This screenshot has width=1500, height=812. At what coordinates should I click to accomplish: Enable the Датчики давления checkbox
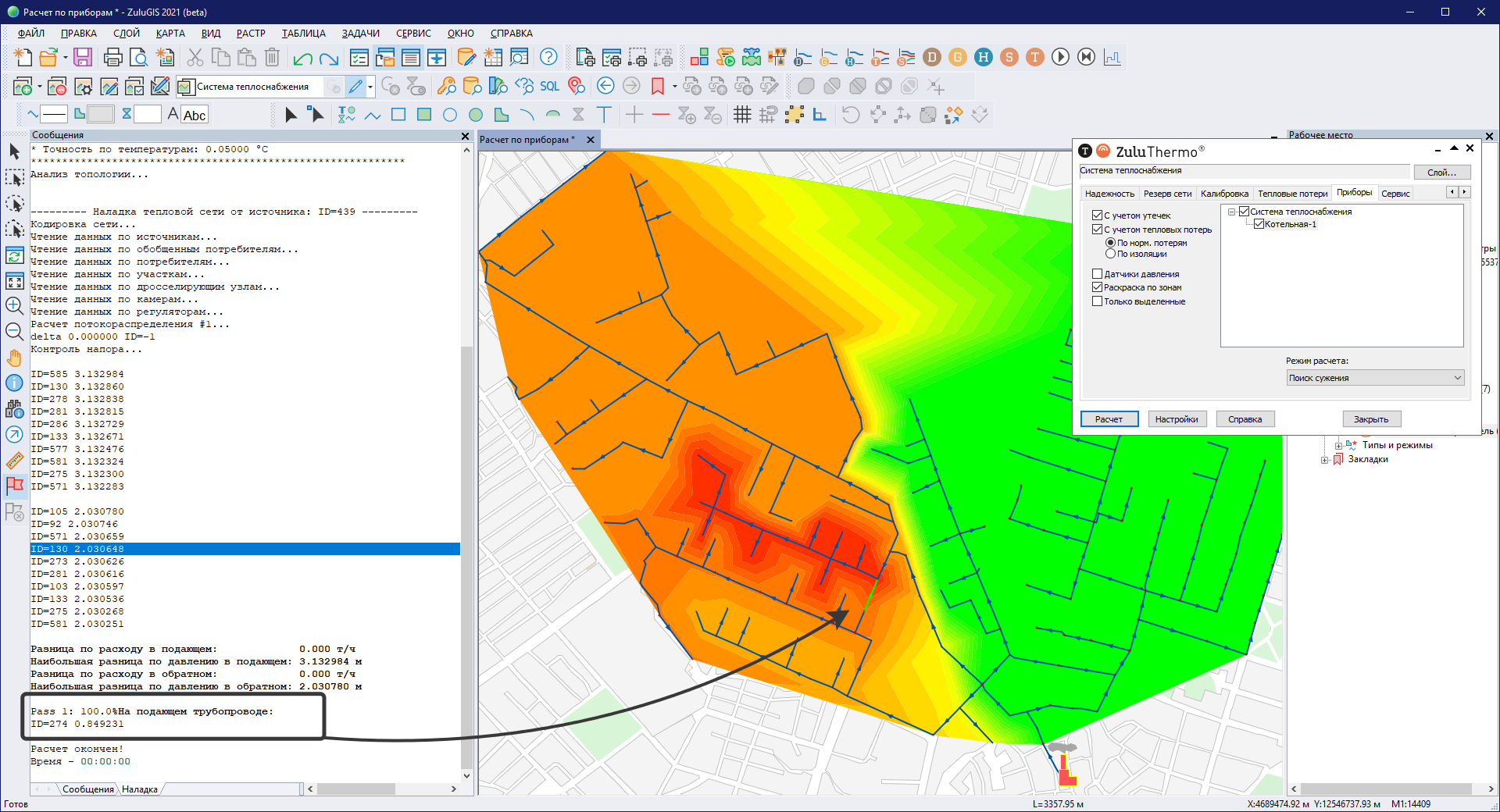pos(1098,274)
